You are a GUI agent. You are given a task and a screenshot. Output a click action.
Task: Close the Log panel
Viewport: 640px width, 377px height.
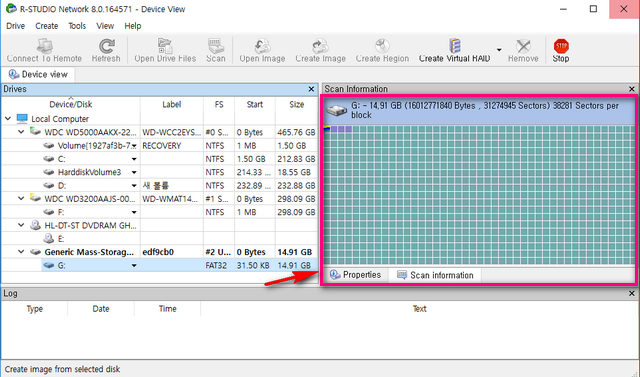[x=632, y=293]
